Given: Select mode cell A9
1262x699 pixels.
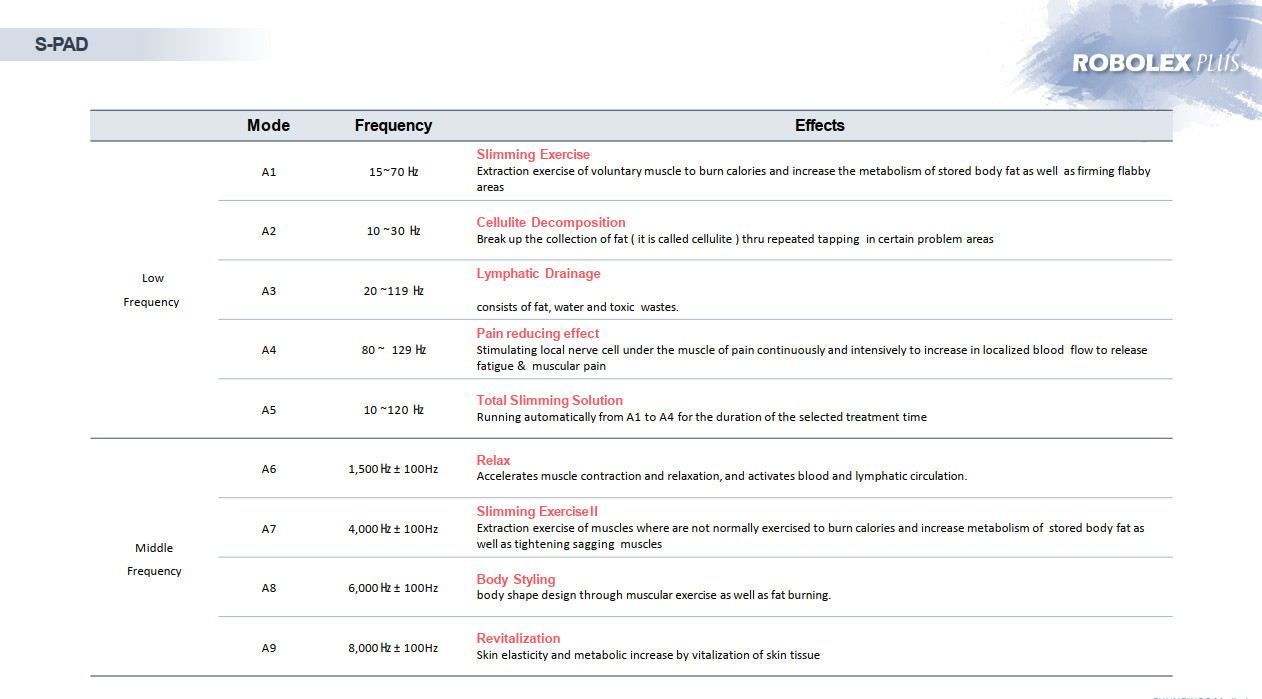Looking at the screenshot, I should pos(269,648).
